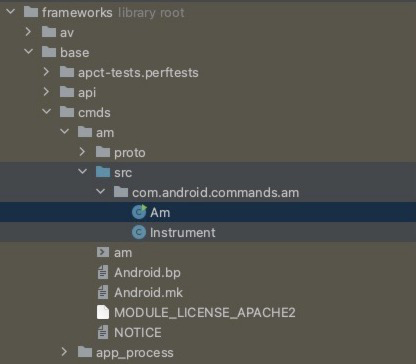This screenshot has width=416, height=364.
Task: Collapse the frameworks library root node
Action: (11, 12)
